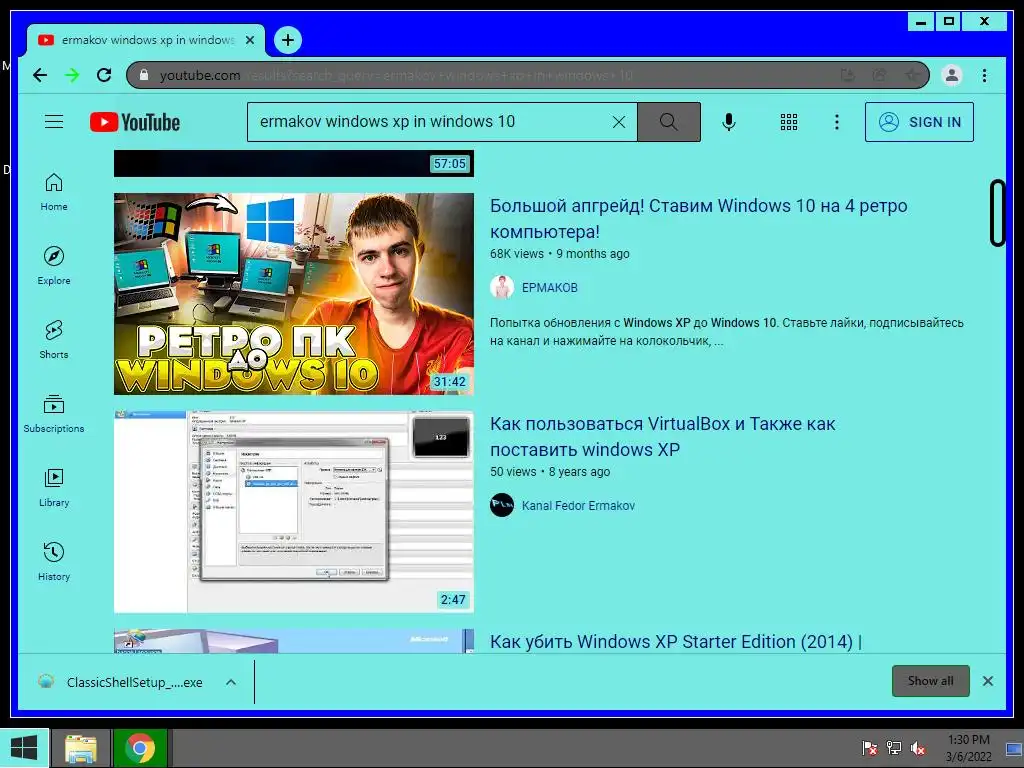1024x768 pixels.
Task: Start voice search with microphone icon
Action: 729,122
